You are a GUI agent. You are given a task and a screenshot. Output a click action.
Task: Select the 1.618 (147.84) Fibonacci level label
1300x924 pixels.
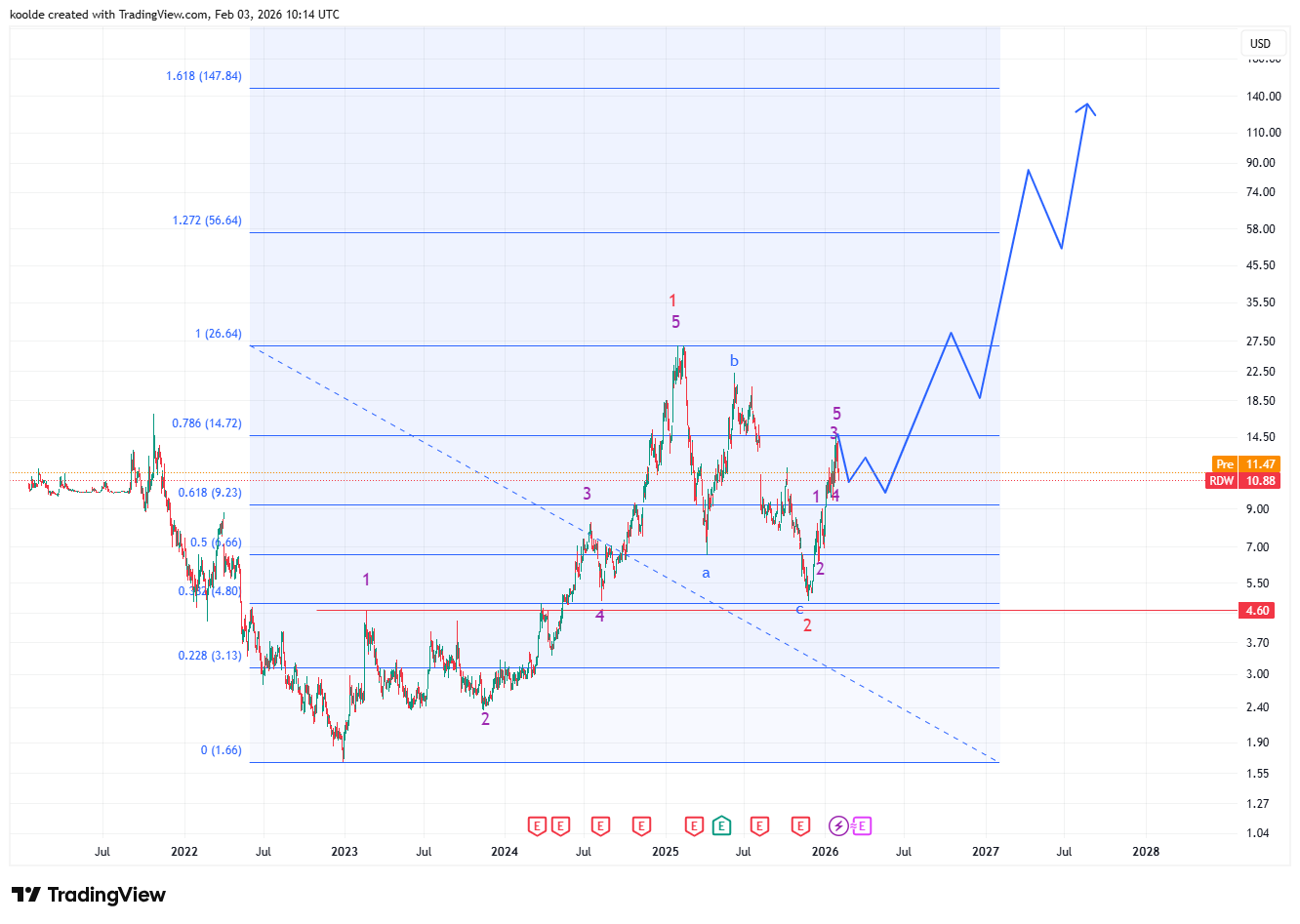pyautogui.click(x=203, y=76)
